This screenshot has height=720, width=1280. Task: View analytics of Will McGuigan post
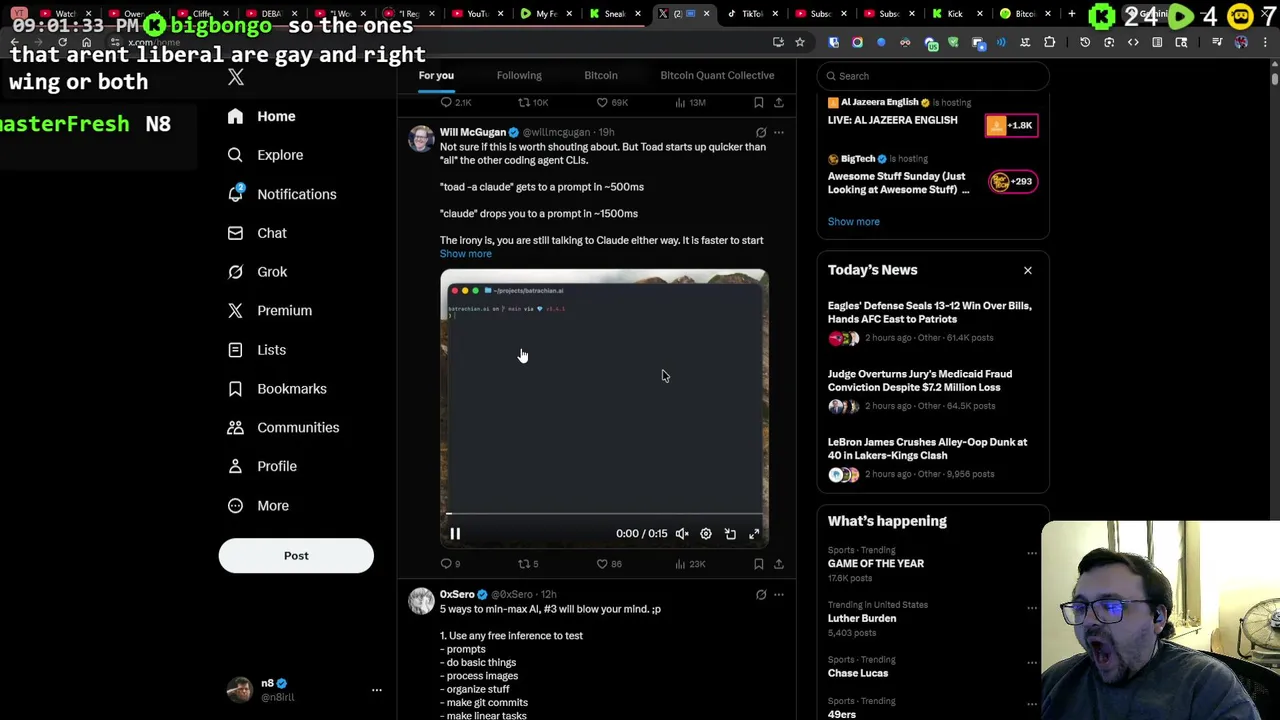[690, 564]
